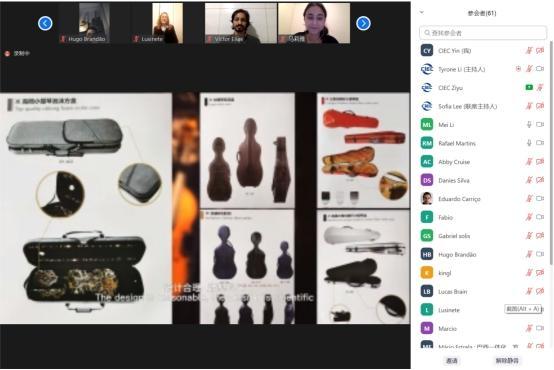Click Rafael Martins' camera icon
Image resolution: width=554 pixels, height=370 pixels.
pos(540,143)
